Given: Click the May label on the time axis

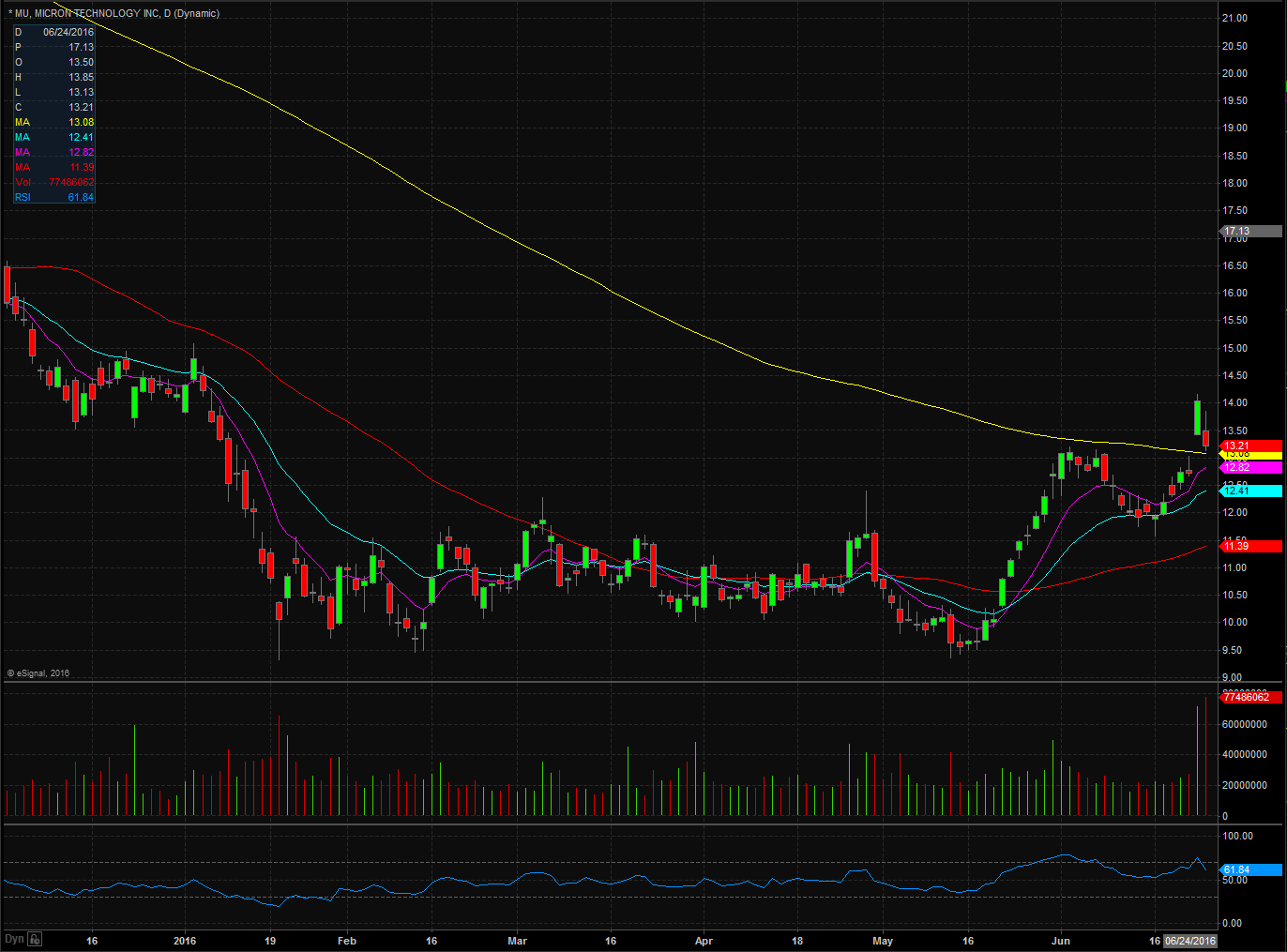Looking at the screenshot, I should coord(883,941).
